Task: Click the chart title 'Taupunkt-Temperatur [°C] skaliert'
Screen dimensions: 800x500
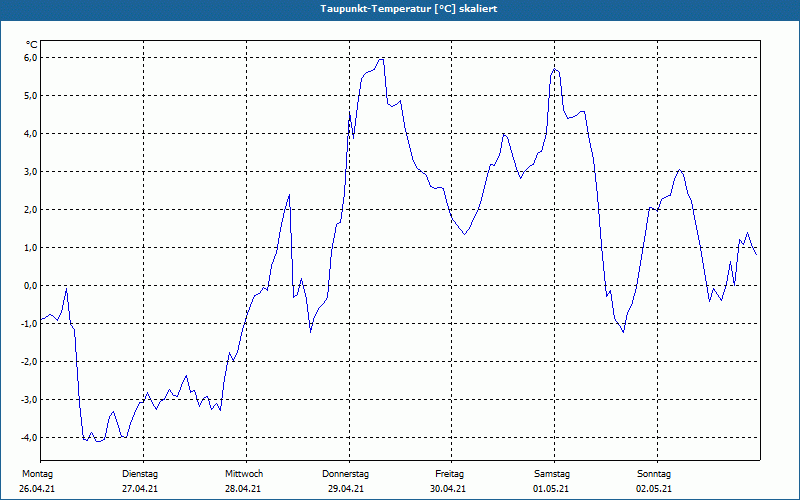Action: (x=409, y=9)
